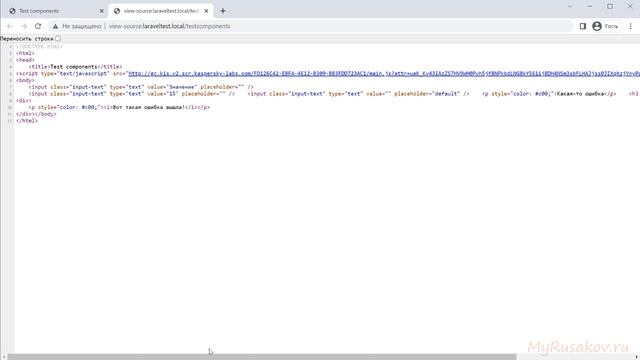Click the not secure warning icon
The width and height of the screenshot is (640, 360).
point(56,26)
